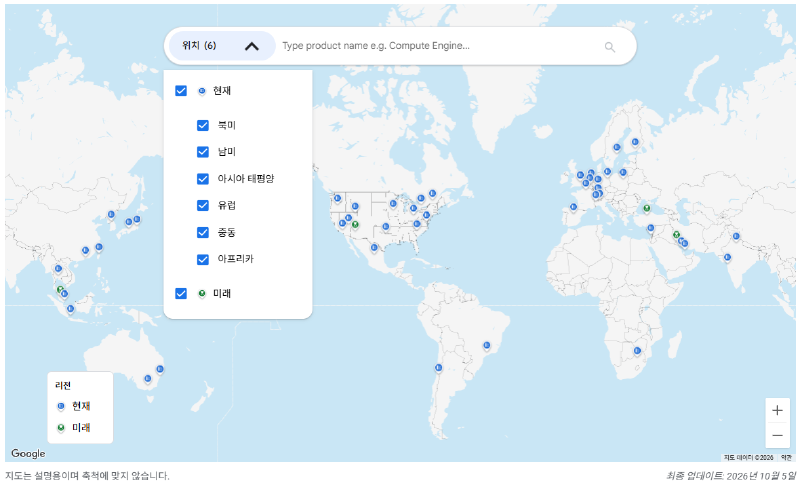Select the blue region marker in Chile
This screenshot has width=800, height=485.
438,368
